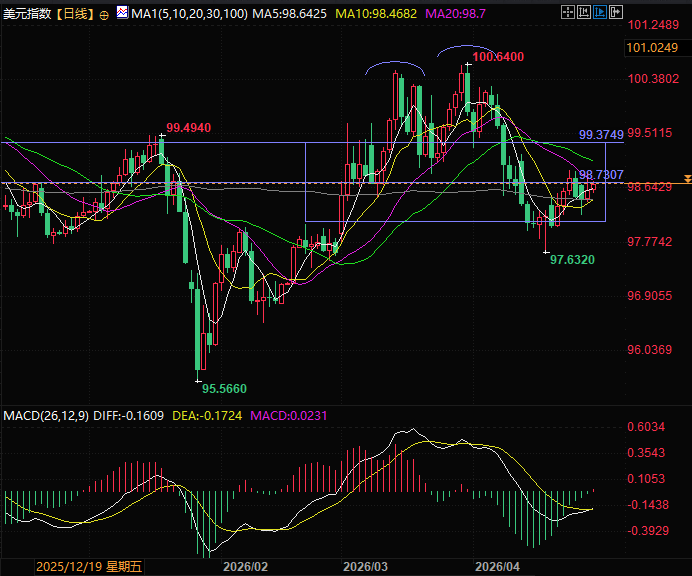Click the 100.3802 price axis label
Viewport: 692px width, 576px height.
[653, 79]
